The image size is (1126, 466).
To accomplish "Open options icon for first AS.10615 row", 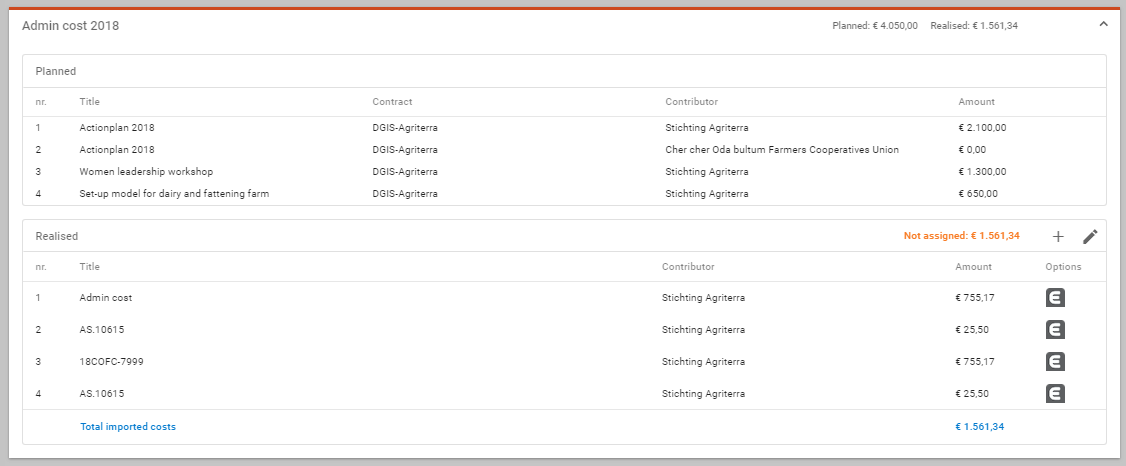I will (x=1055, y=330).
